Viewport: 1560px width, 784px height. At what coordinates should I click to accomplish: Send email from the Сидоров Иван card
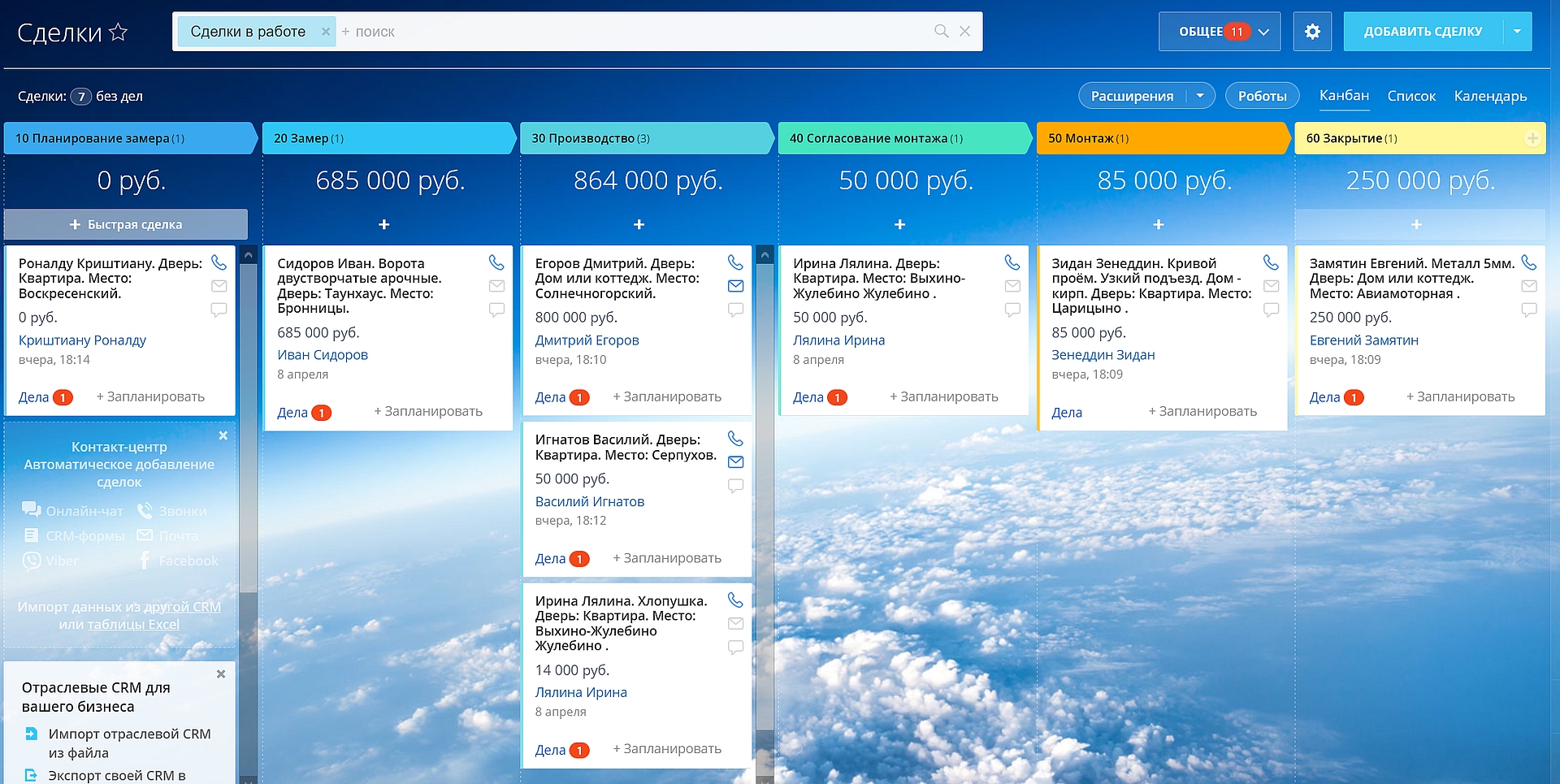click(496, 286)
